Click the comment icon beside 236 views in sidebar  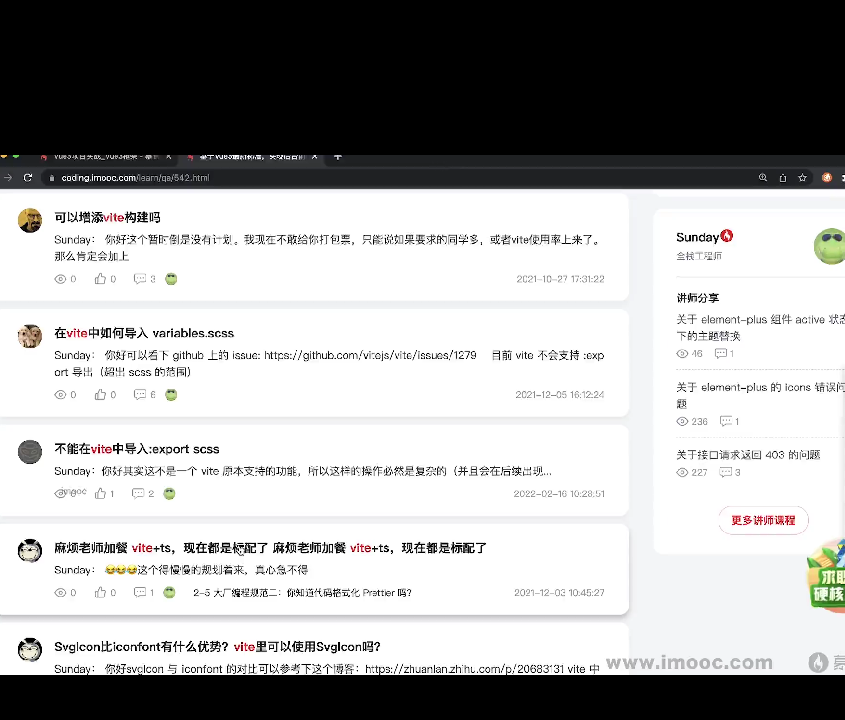point(727,421)
